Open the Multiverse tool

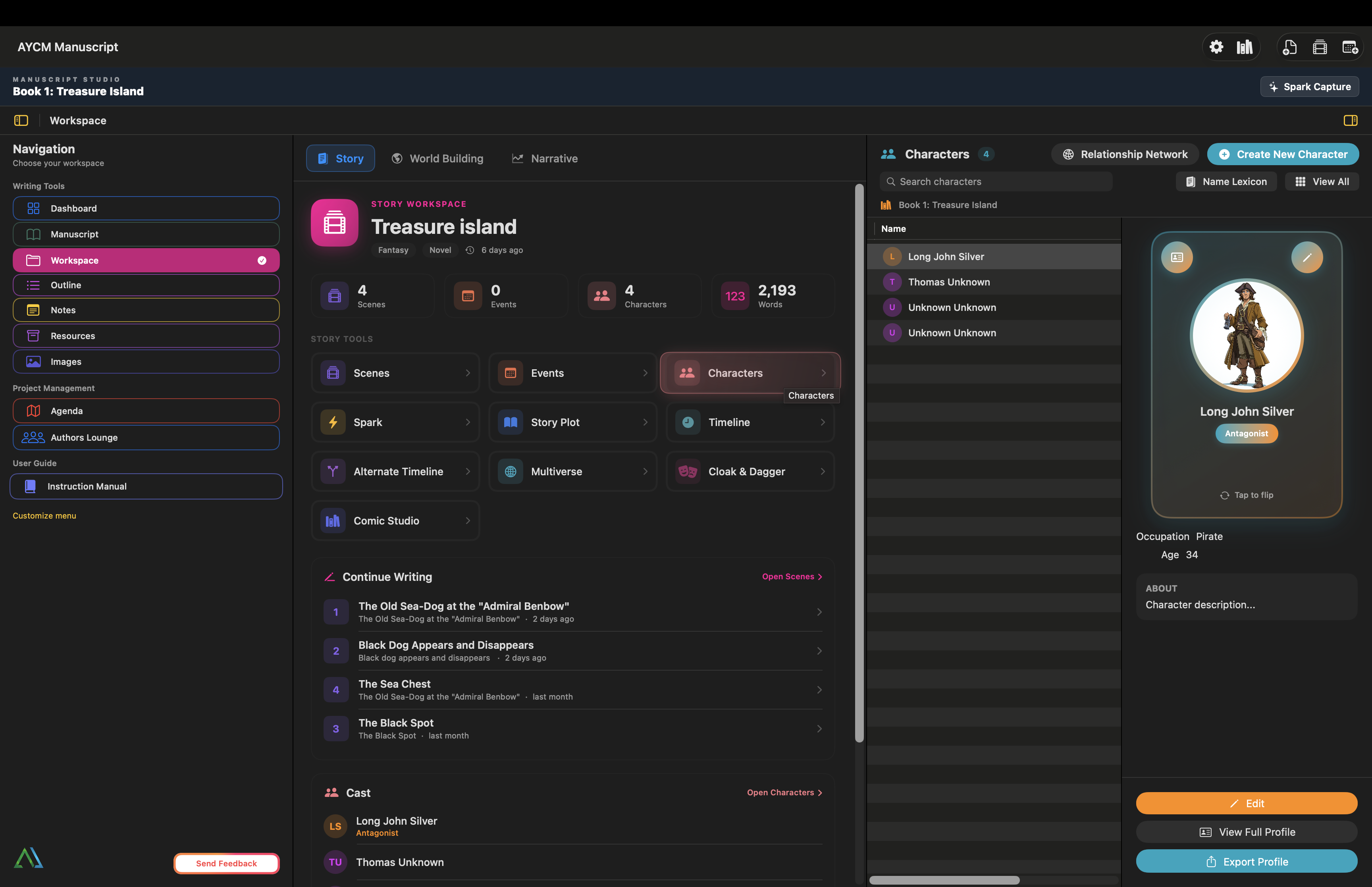coord(573,471)
